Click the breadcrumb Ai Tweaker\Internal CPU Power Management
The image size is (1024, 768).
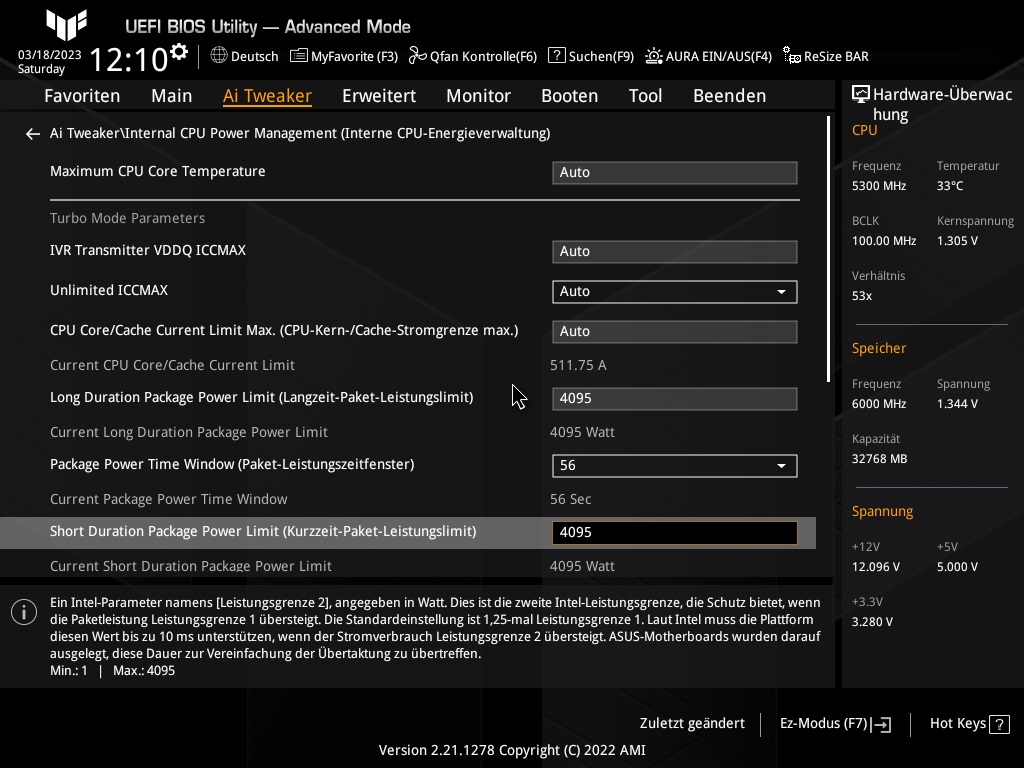point(300,133)
